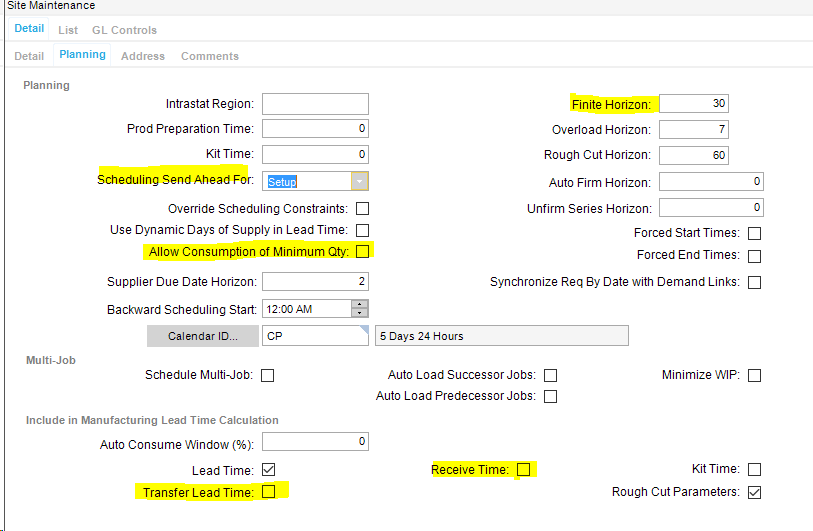The image size is (813, 531).
Task: Click the Supplier Due Date Horizon field
Action: [x=315, y=282]
